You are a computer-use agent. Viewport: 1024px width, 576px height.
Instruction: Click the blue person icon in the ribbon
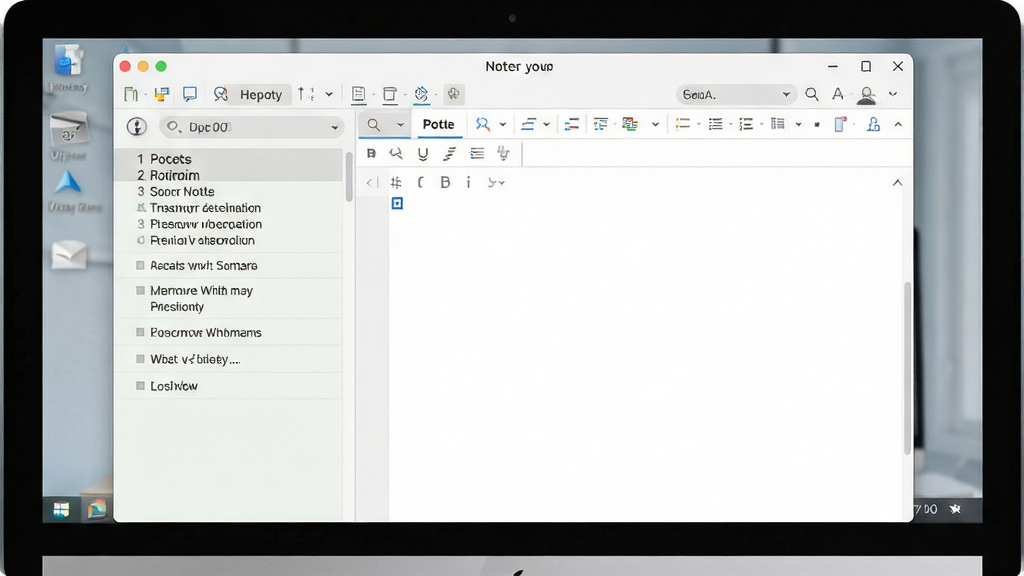873,125
